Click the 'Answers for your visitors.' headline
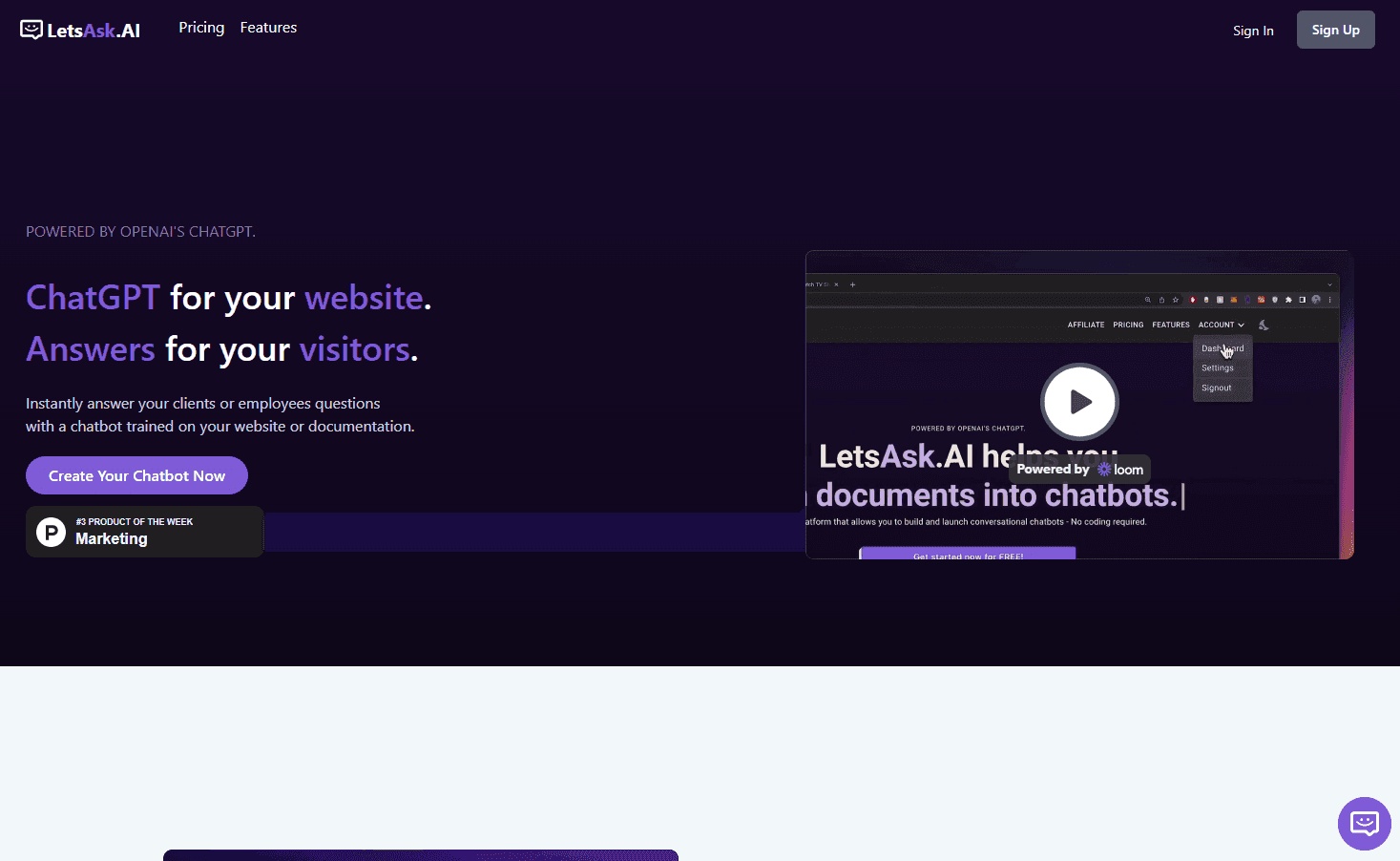The width and height of the screenshot is (1400, 861). pyautogui.click(x=222, y=349)
